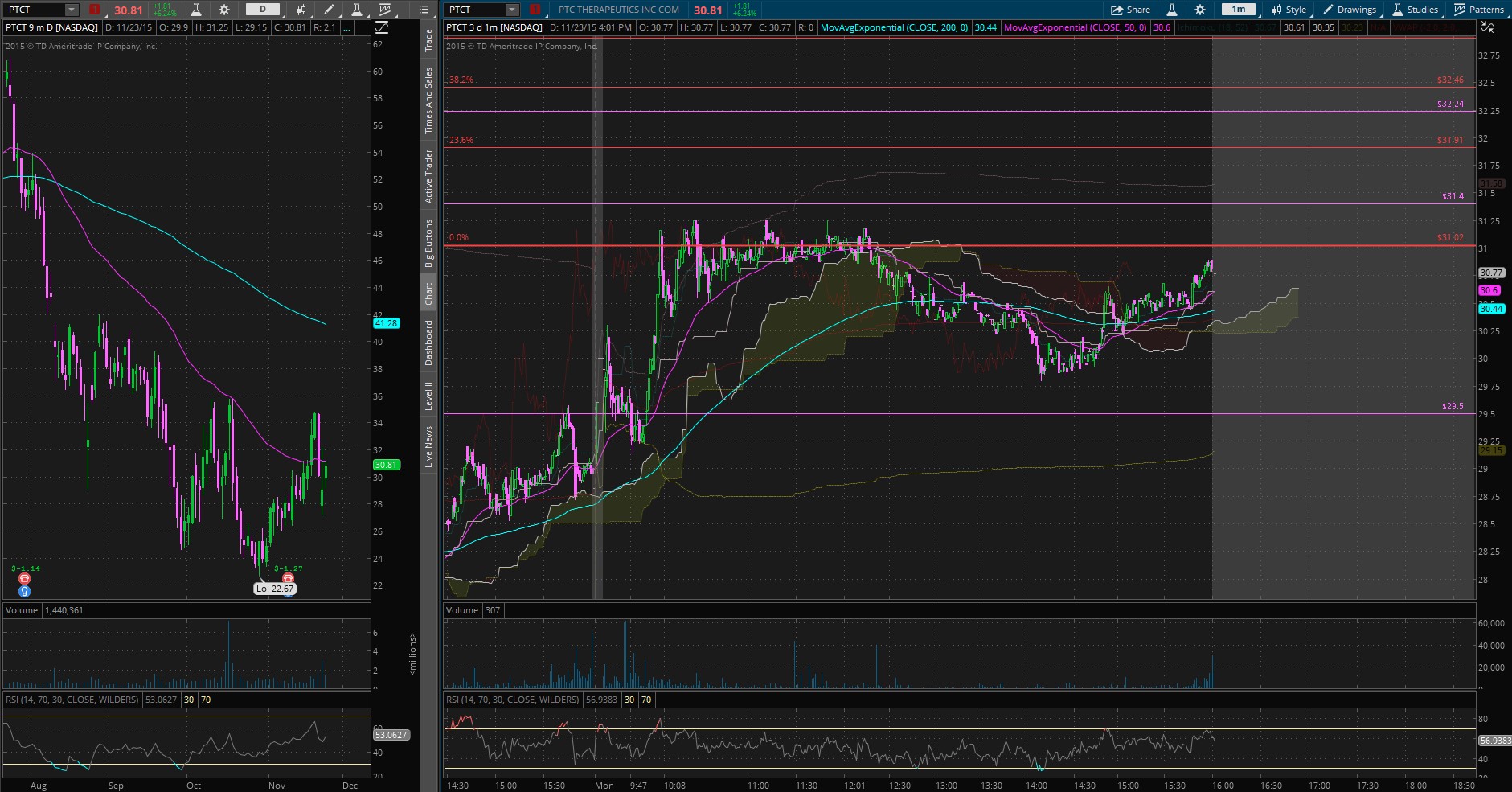Viewport: 1512px width, 792px height.
Task: Click the left Volume label showing 1,440,361
Action: (x=44, y=610)
